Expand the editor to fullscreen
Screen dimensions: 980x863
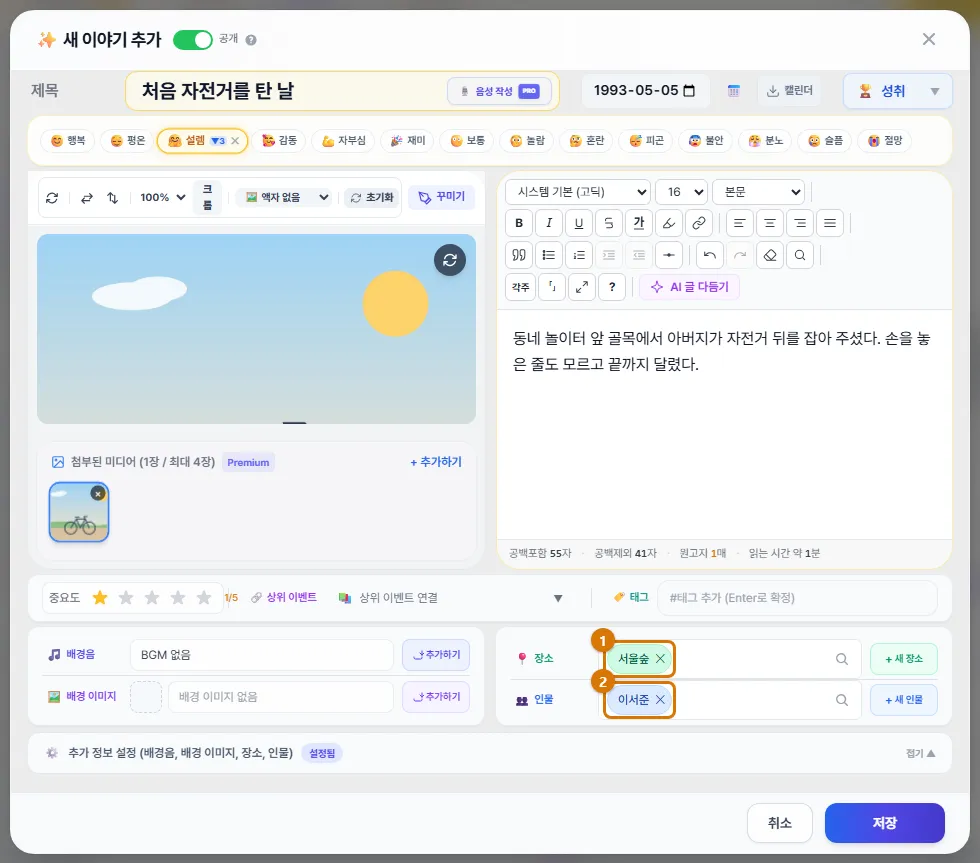tap(582, 287)
